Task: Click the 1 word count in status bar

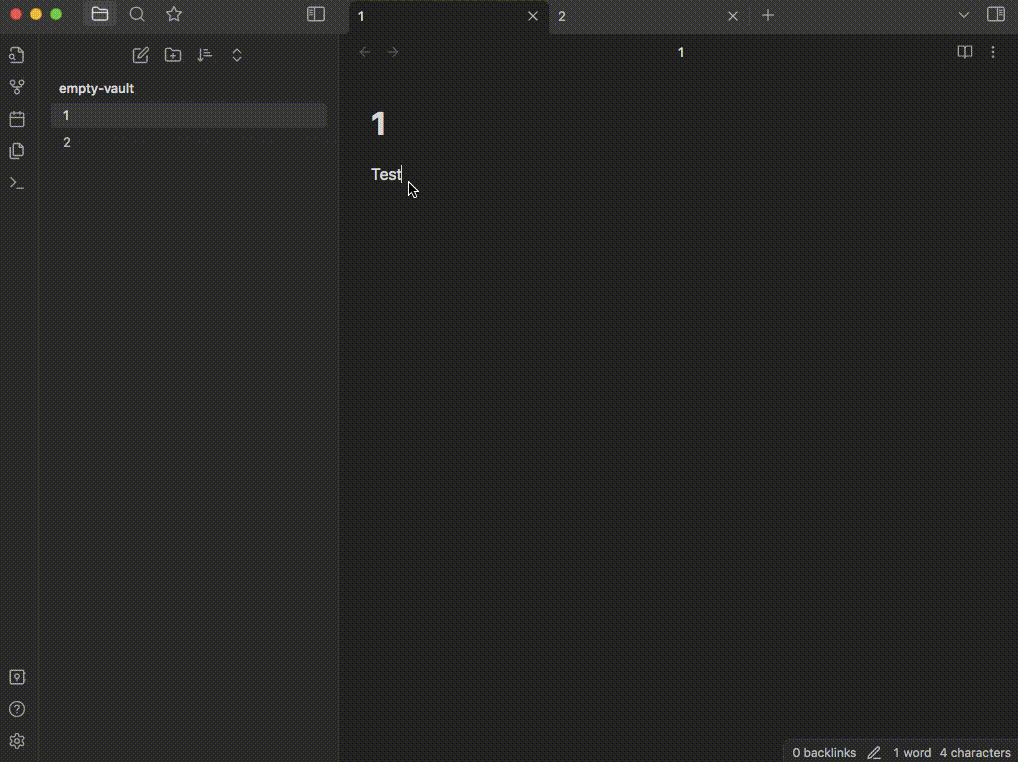Action: [912, 753]
